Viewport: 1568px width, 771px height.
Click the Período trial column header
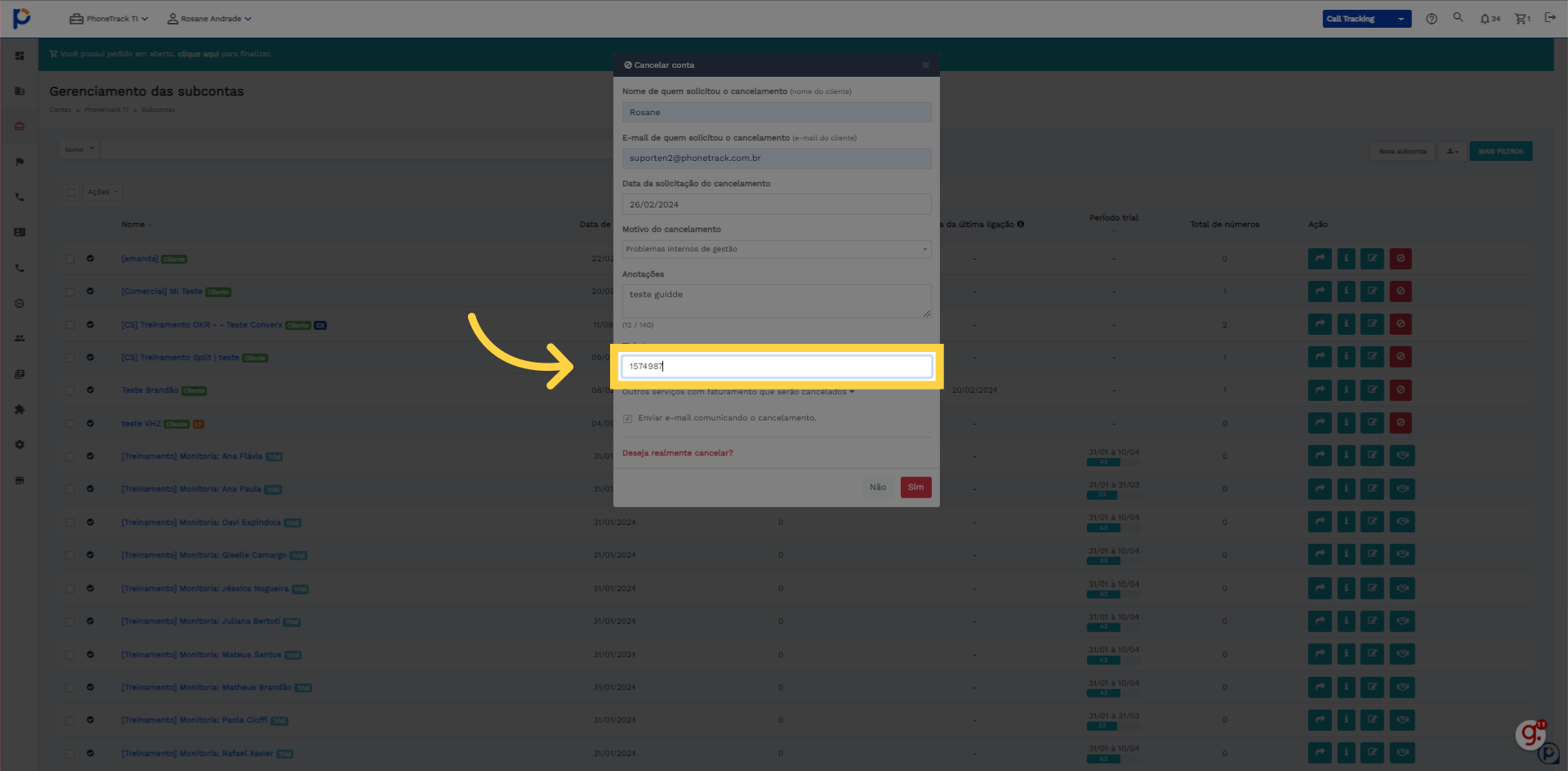pyautogui.click(x=1113, y=218)
